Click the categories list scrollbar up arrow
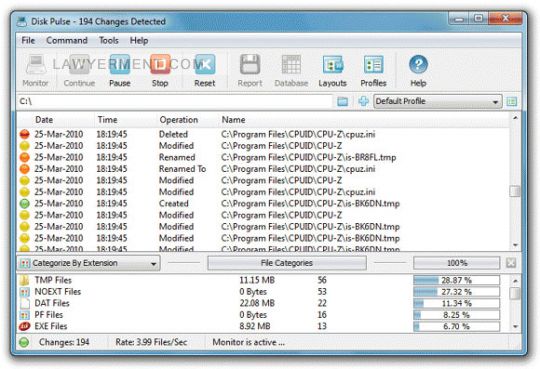The width and height of the screenshot is (540, 369). 515,281
